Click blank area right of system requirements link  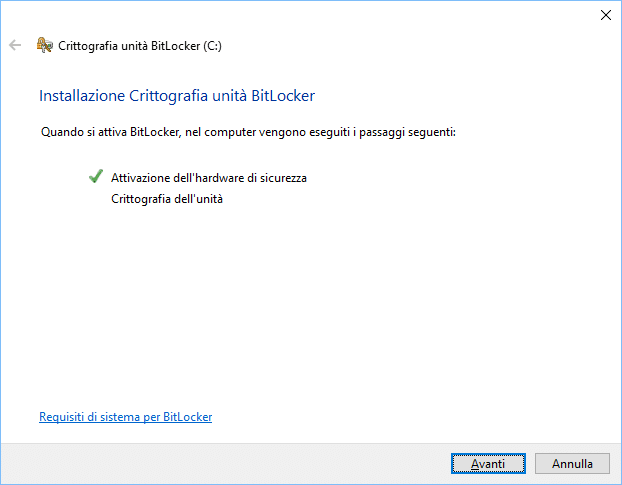coord(400,417)
